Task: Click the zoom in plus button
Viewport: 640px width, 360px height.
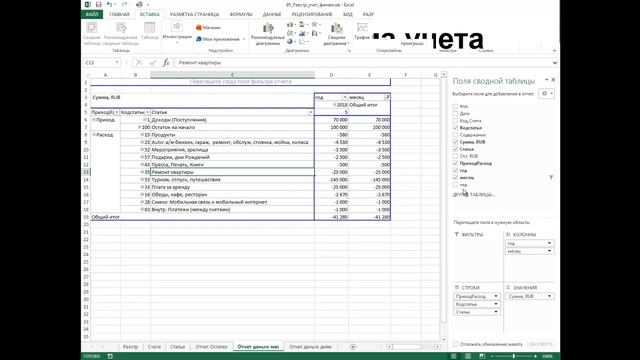Action: click(x=535, y=356)
